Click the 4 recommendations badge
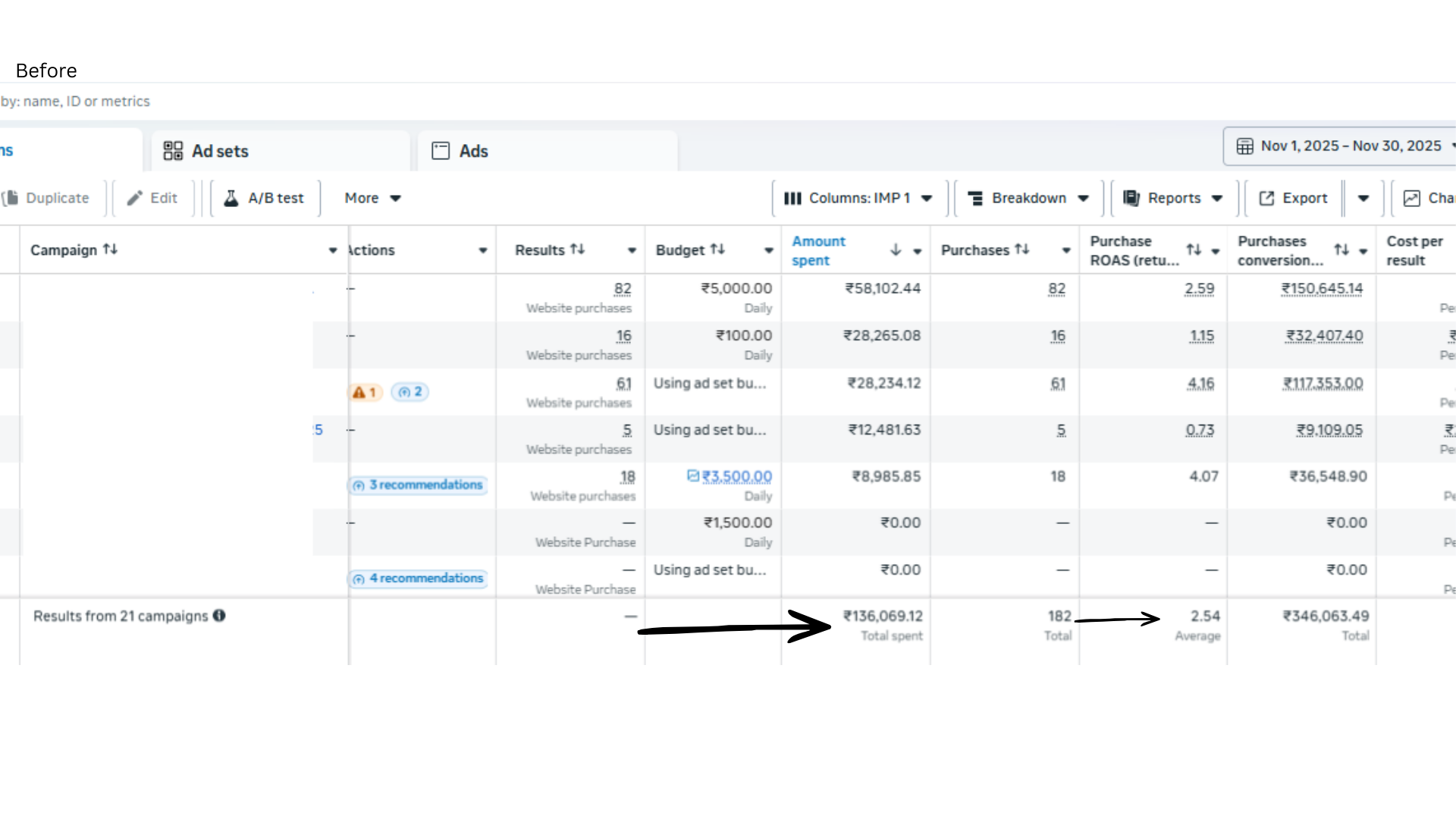1456x819 pixels. pyautogui.click(x=418, y=579)
